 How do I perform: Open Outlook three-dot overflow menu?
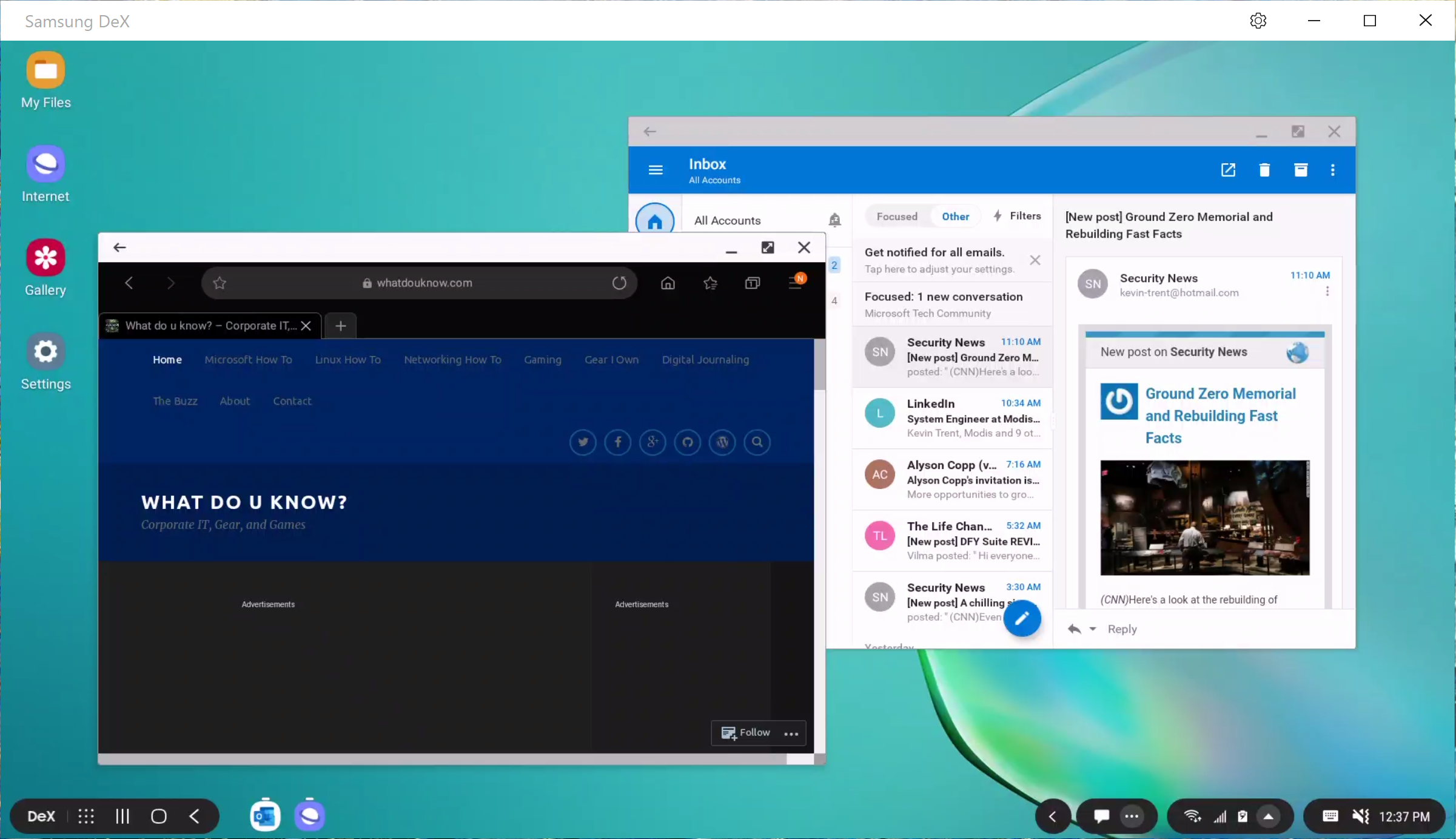tap(1332, 170)
